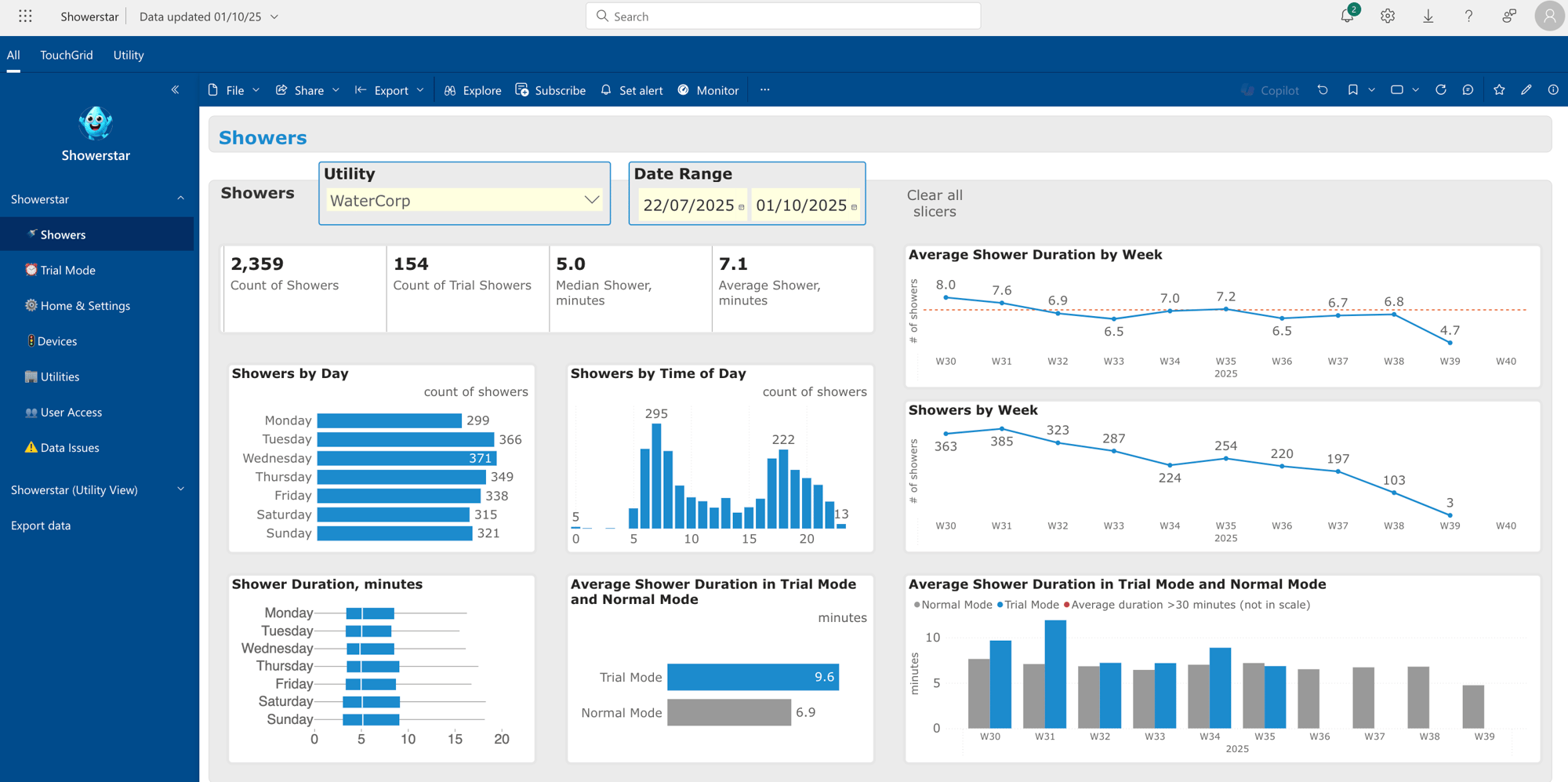Expand the bookmarks dropdown arrow

coord(1372,90)
